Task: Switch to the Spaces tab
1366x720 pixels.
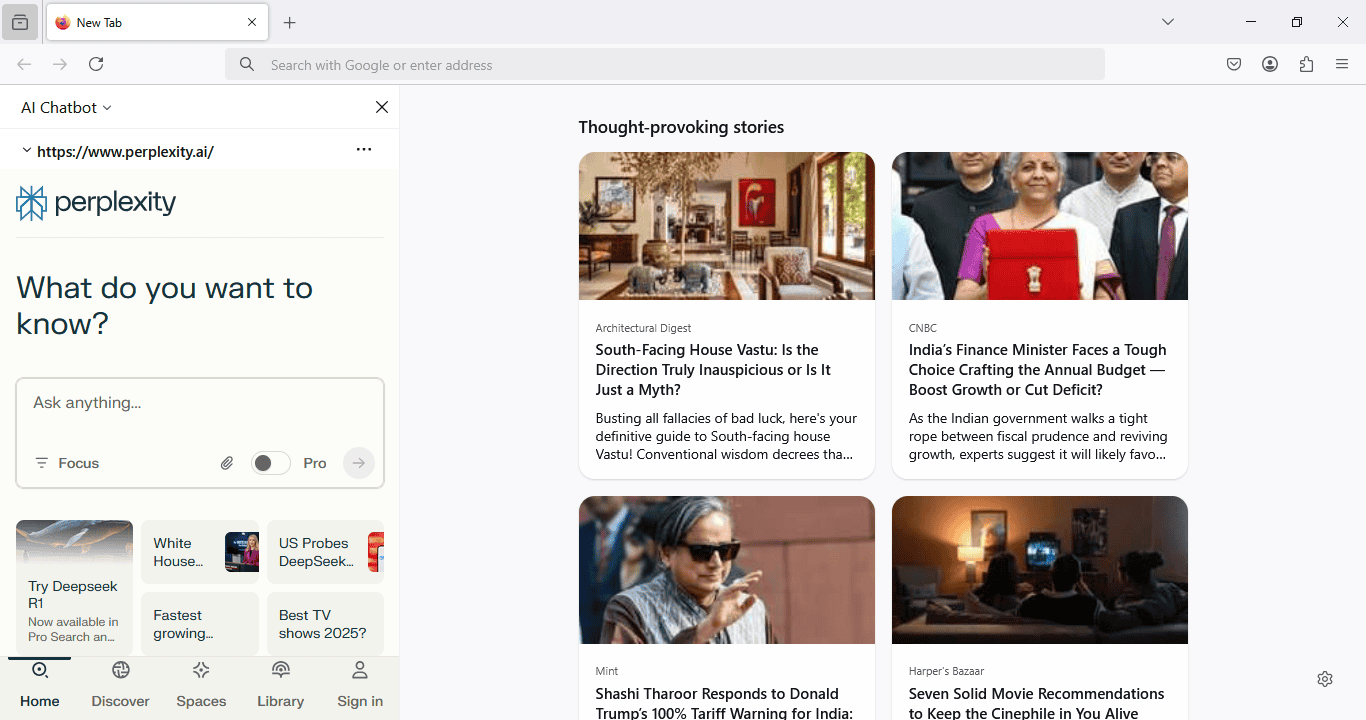Action: pyautogui.click(x=201, y=685)
